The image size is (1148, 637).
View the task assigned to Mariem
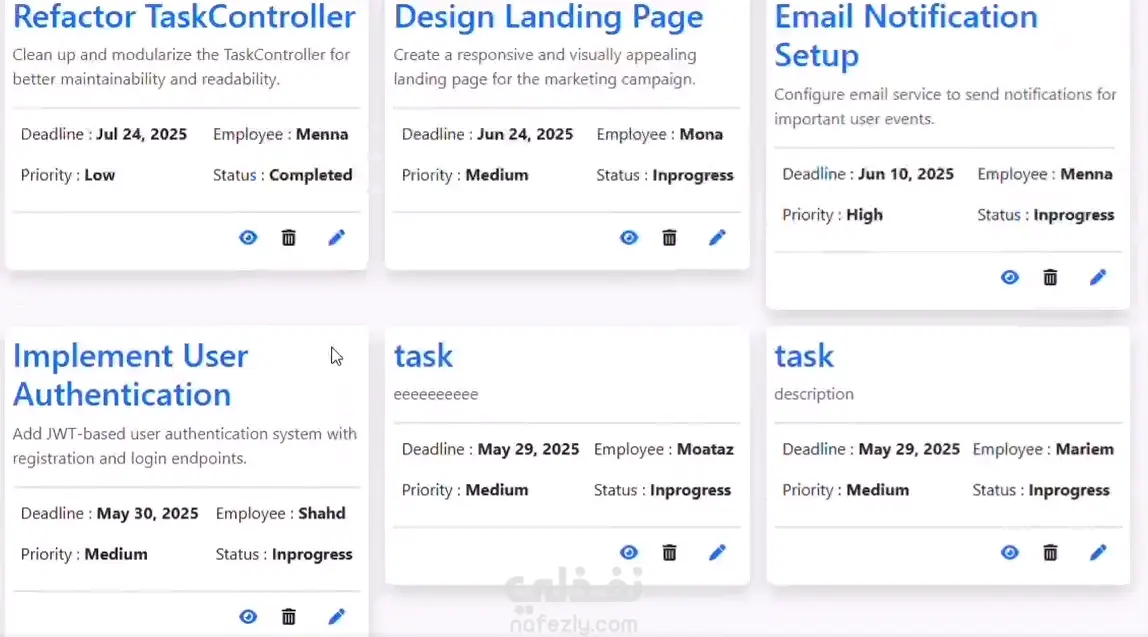1010,553
